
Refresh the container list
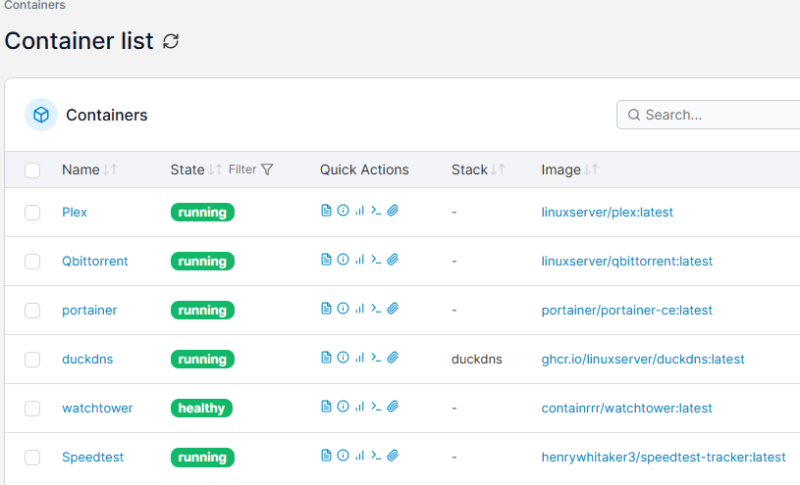point(171,41)
